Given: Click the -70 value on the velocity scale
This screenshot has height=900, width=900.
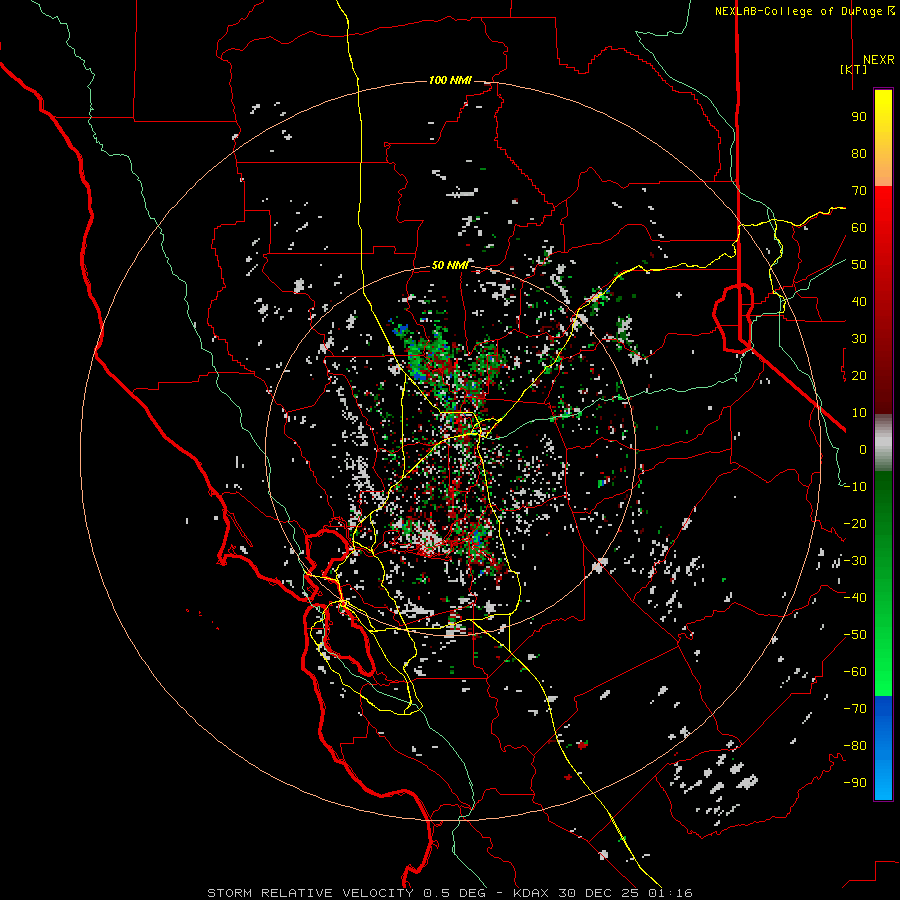Looking at the screenshot, I should [x=855, y=709].
